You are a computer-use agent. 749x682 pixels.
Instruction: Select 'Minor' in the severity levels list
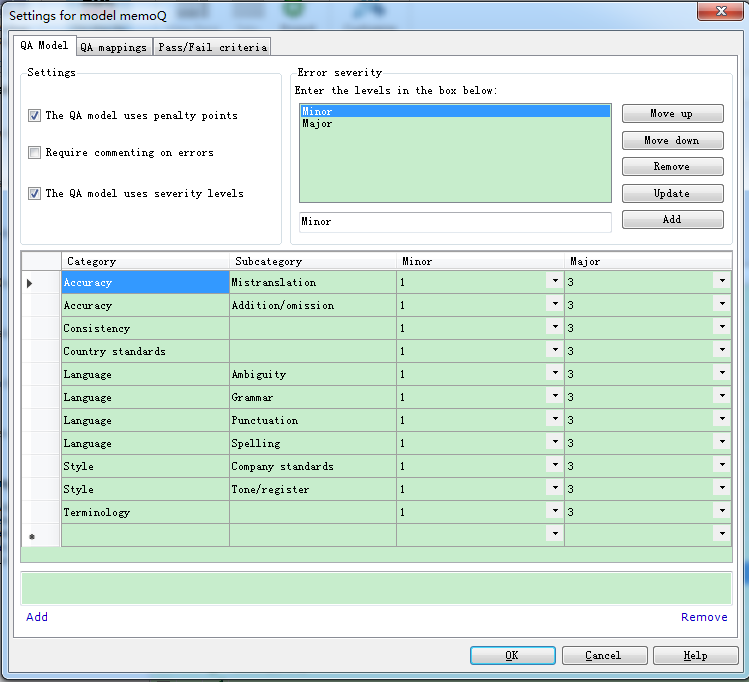[x=455, y=111]
